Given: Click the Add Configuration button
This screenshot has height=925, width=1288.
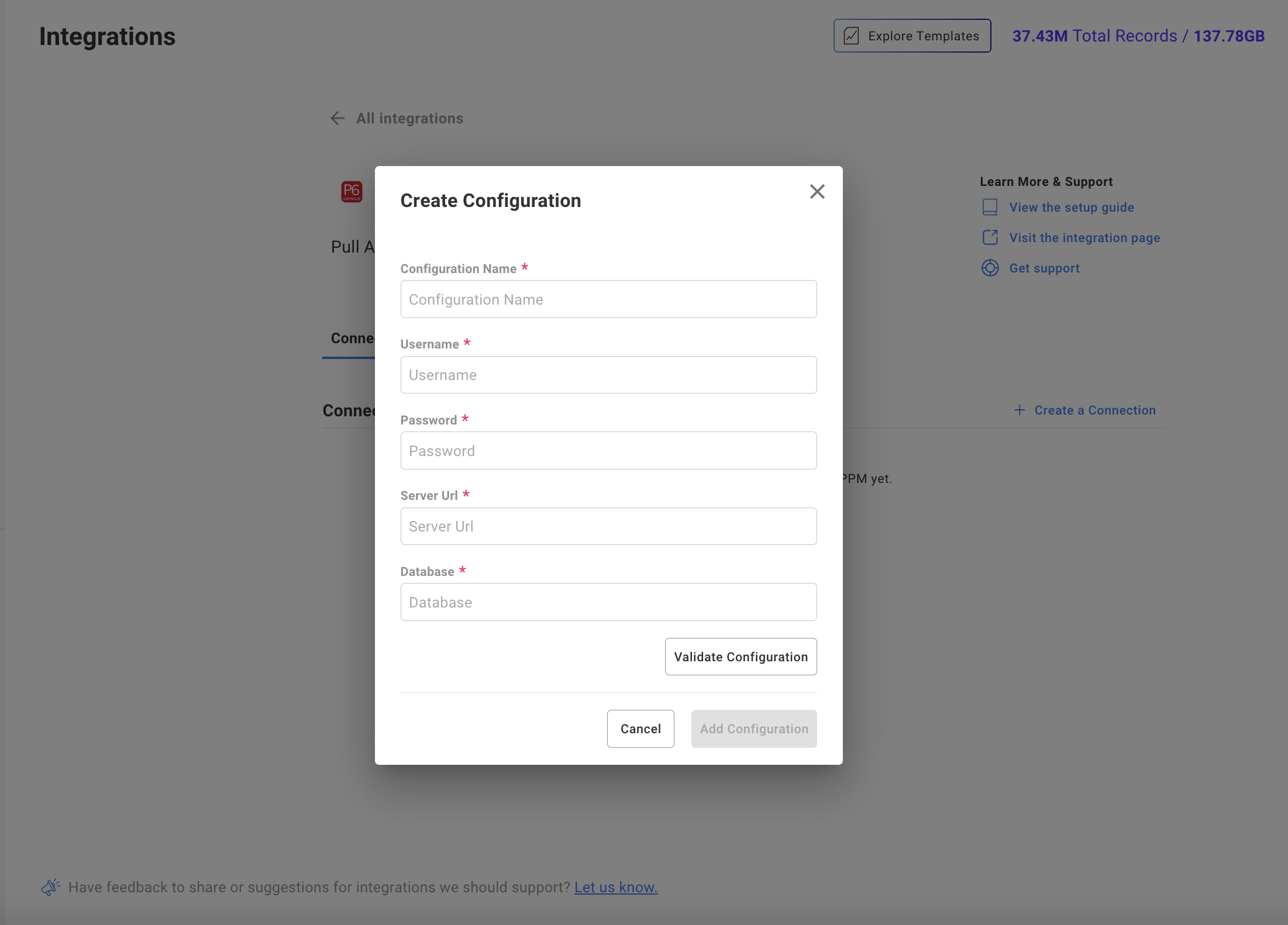Looking at the screenshot, I should pyautogui.click(x=753, y=729).
